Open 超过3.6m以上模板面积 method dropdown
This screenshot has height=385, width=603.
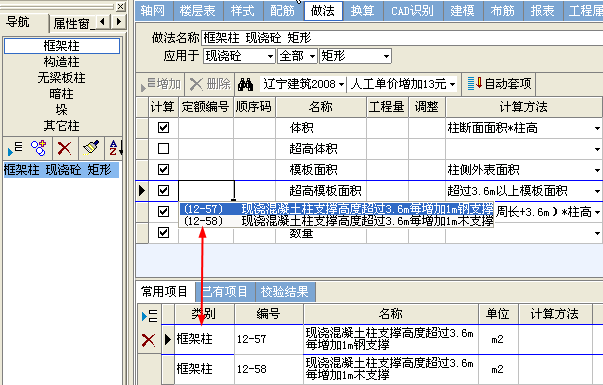coord(597,191)
